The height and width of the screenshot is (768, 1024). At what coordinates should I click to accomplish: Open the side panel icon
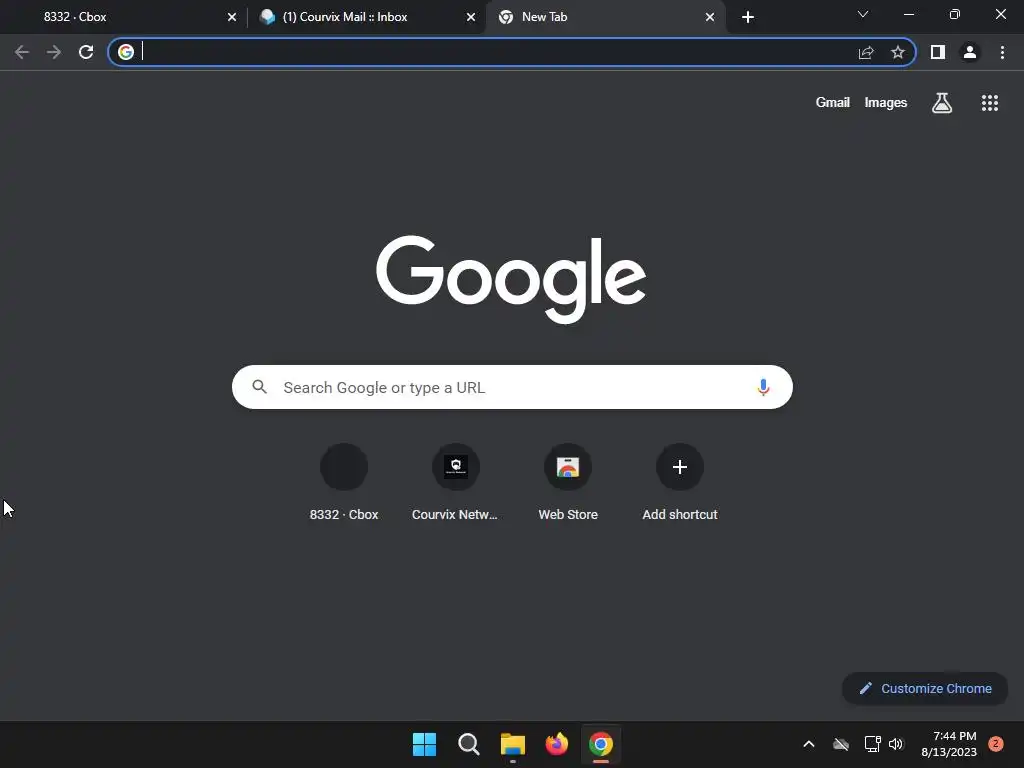pyautogui.click(x=938, y=52)
